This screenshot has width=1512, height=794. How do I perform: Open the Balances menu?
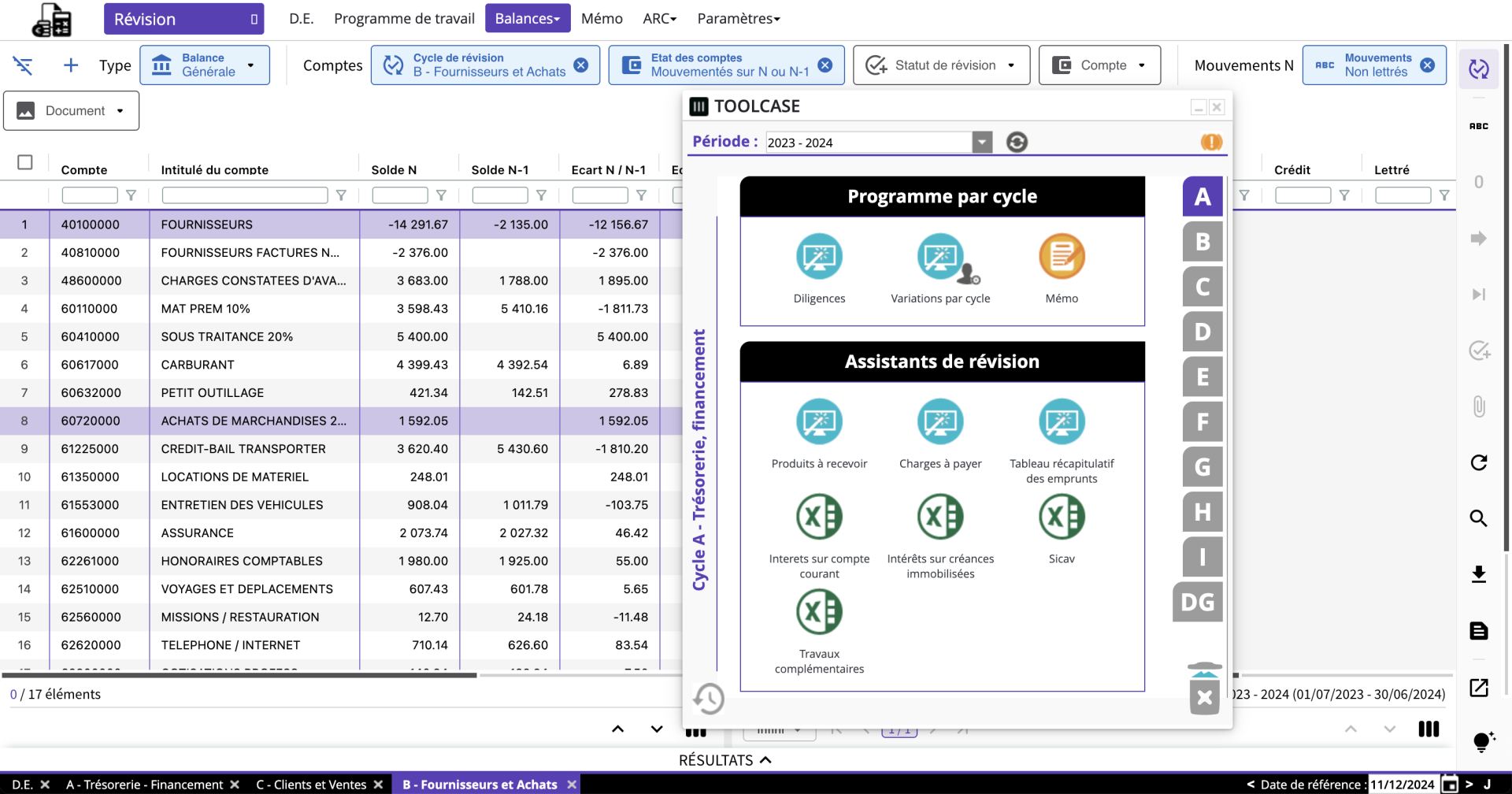point(527,18)
